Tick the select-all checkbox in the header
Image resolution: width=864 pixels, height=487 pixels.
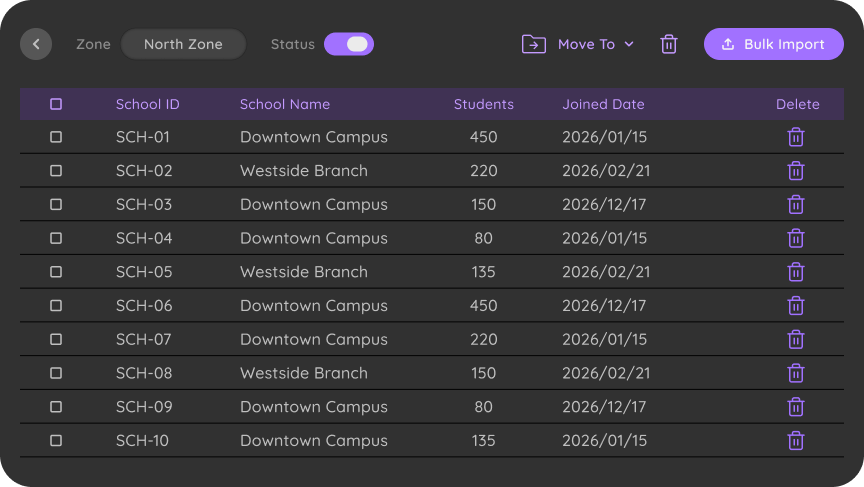pyautogui.click(x=56, y=104)
